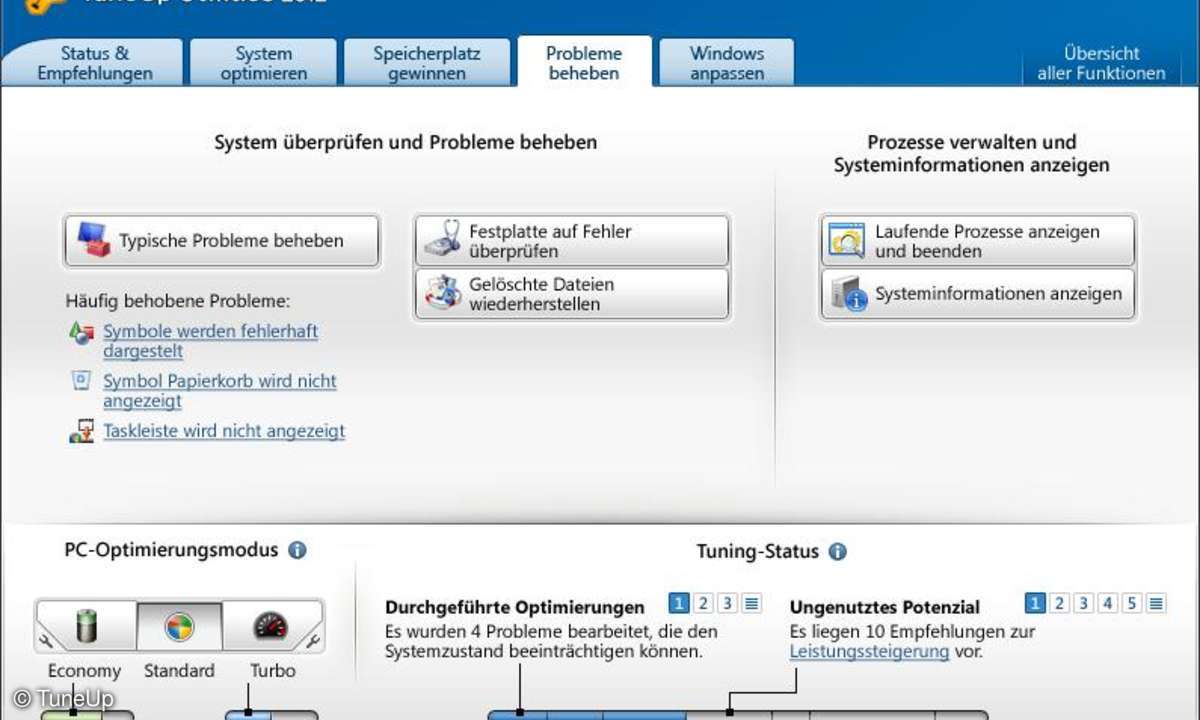Show page 3 of Ungenutztes Potenzial
Image resolution: width=1200 pixels, height=720 pixels.
(1083, 603)
